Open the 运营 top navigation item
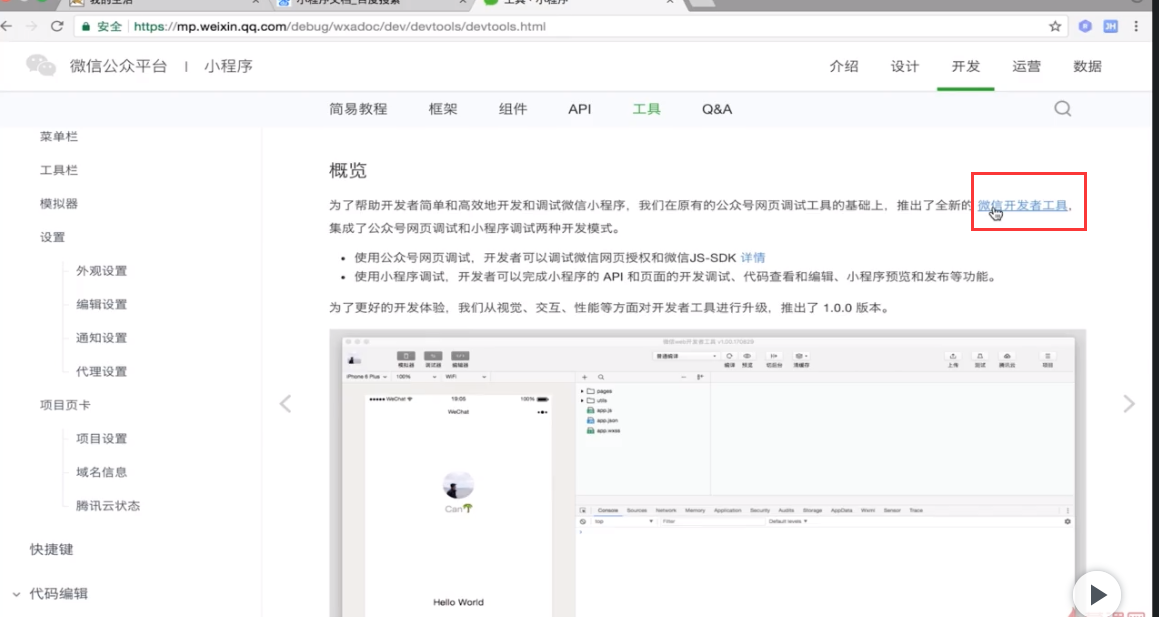 [1027, 67]
